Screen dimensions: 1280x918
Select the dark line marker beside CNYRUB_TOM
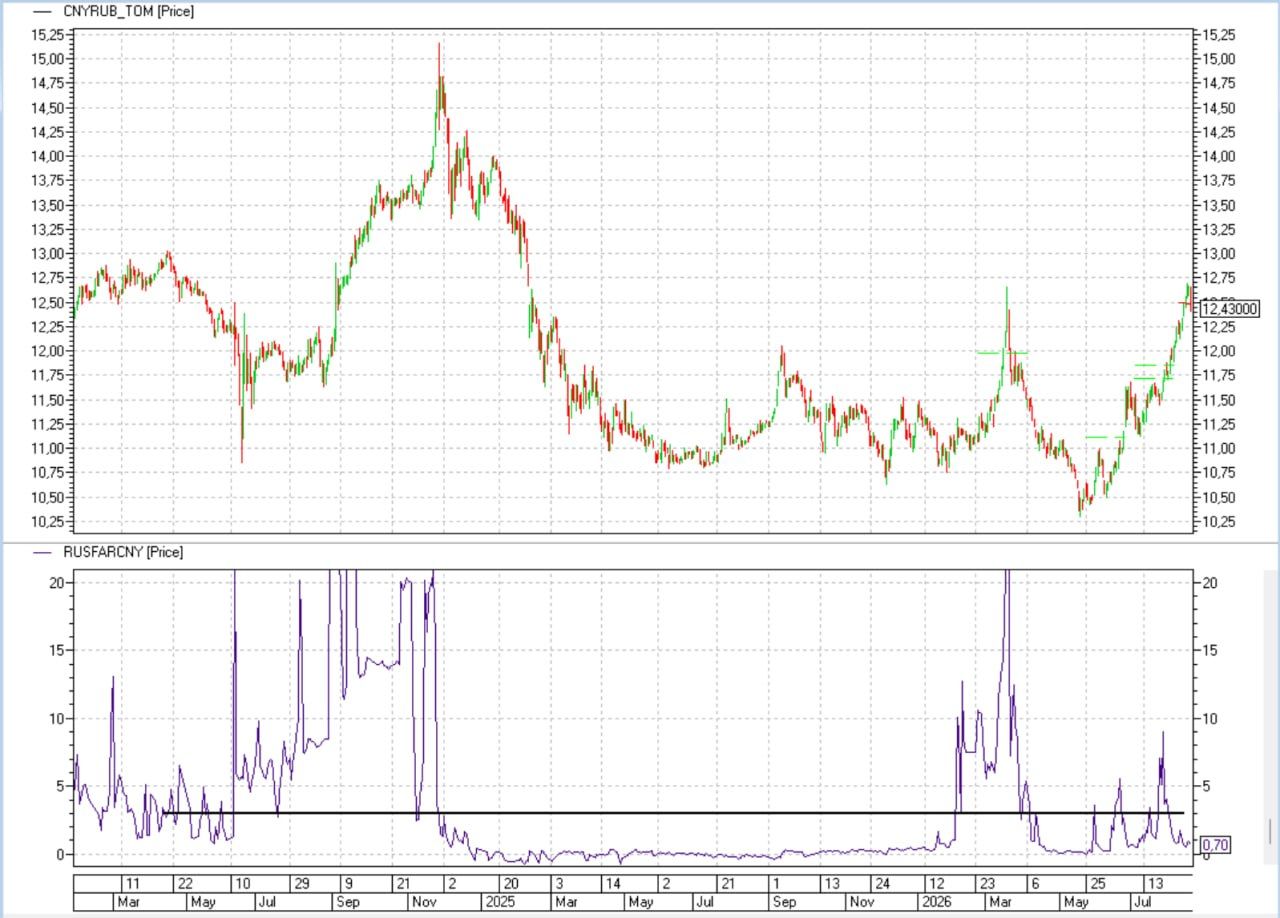pyautogui.click(x=43, y=12)
